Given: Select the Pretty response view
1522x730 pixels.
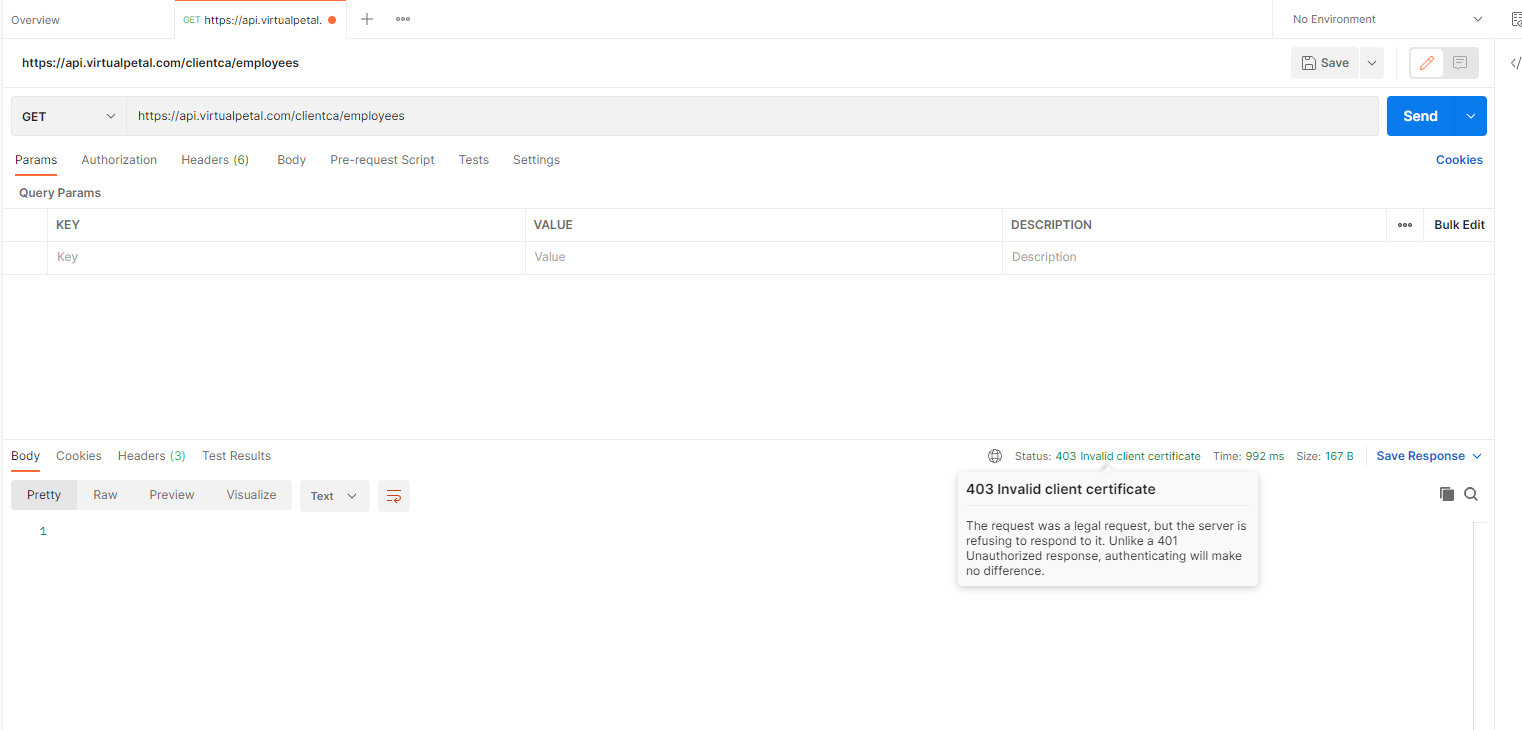Looking at the screenshot, I should [x=44, y=495].
